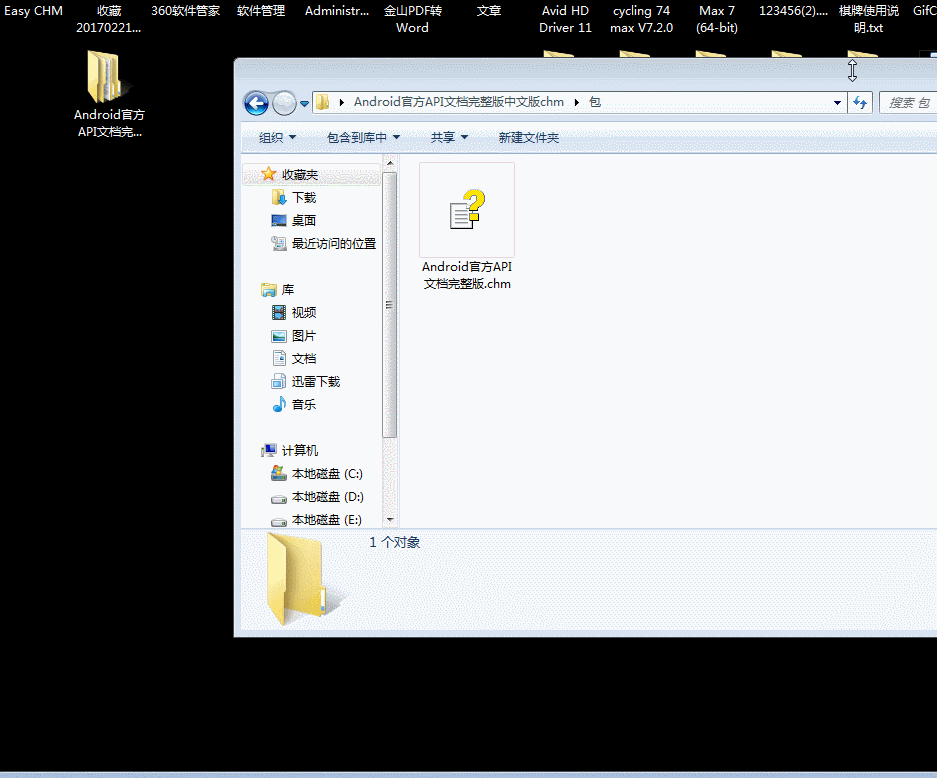
Task: Click the Forward navigation arrow in Explorer
Action: point(284,103)
